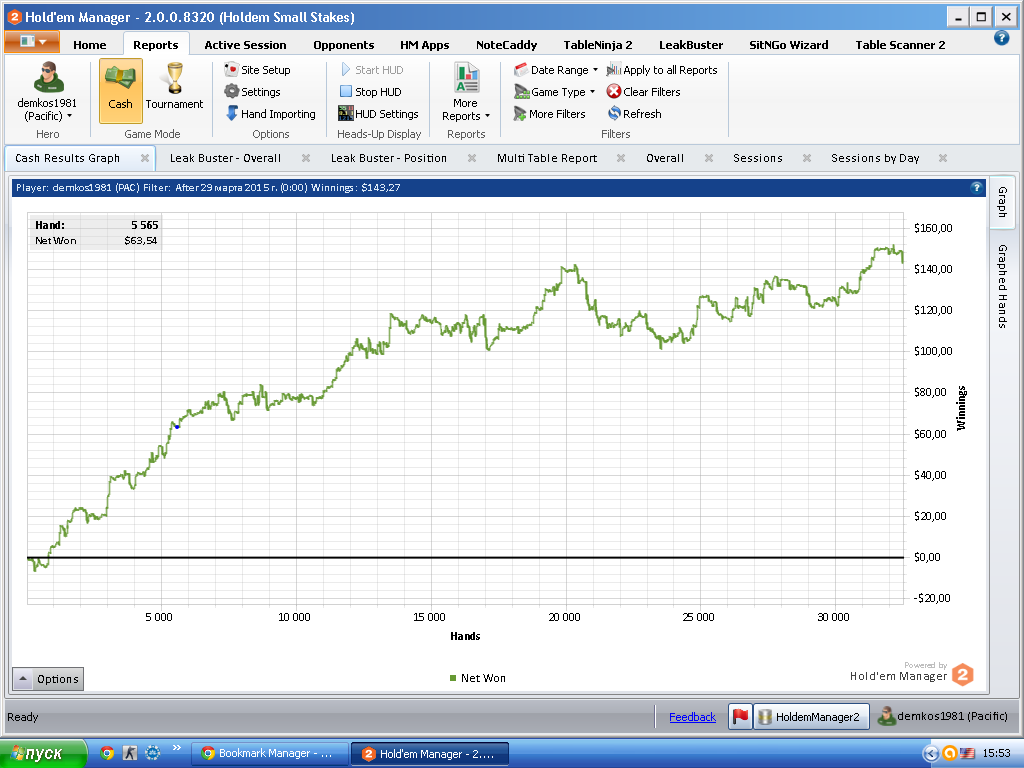The image size is (1024, 768).
Task: Close the Leak Buster - Position tab
Action: point(472,158)
